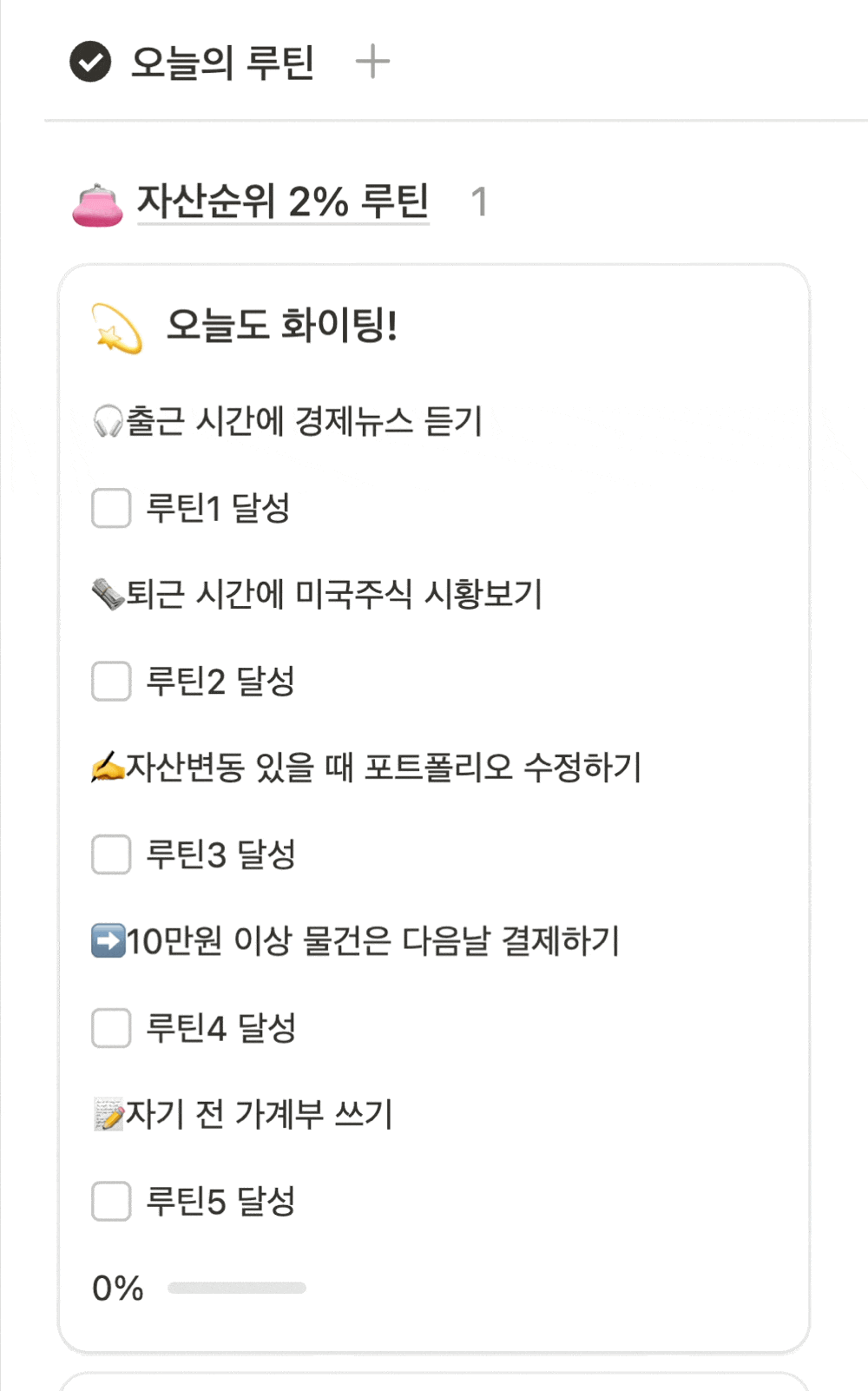868x1391 pixels.
Task: Toggle the 루틴5 달성 checkbox
Action: [x=111, y=1202]
